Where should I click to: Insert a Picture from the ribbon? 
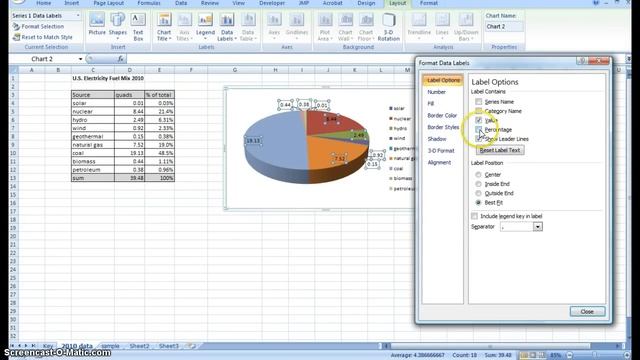97,25
